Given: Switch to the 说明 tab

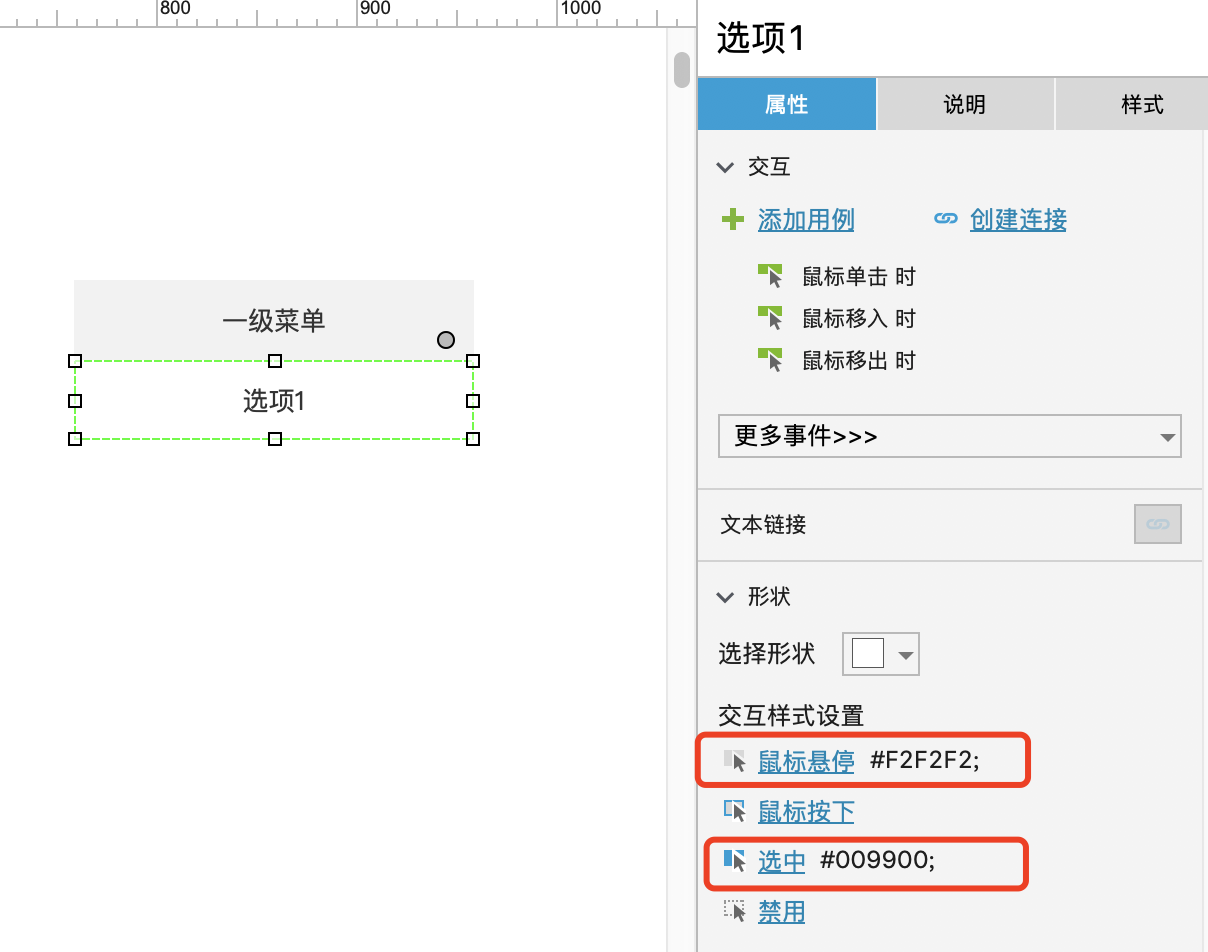Looking at the screenshot, I should coord(965,104).
